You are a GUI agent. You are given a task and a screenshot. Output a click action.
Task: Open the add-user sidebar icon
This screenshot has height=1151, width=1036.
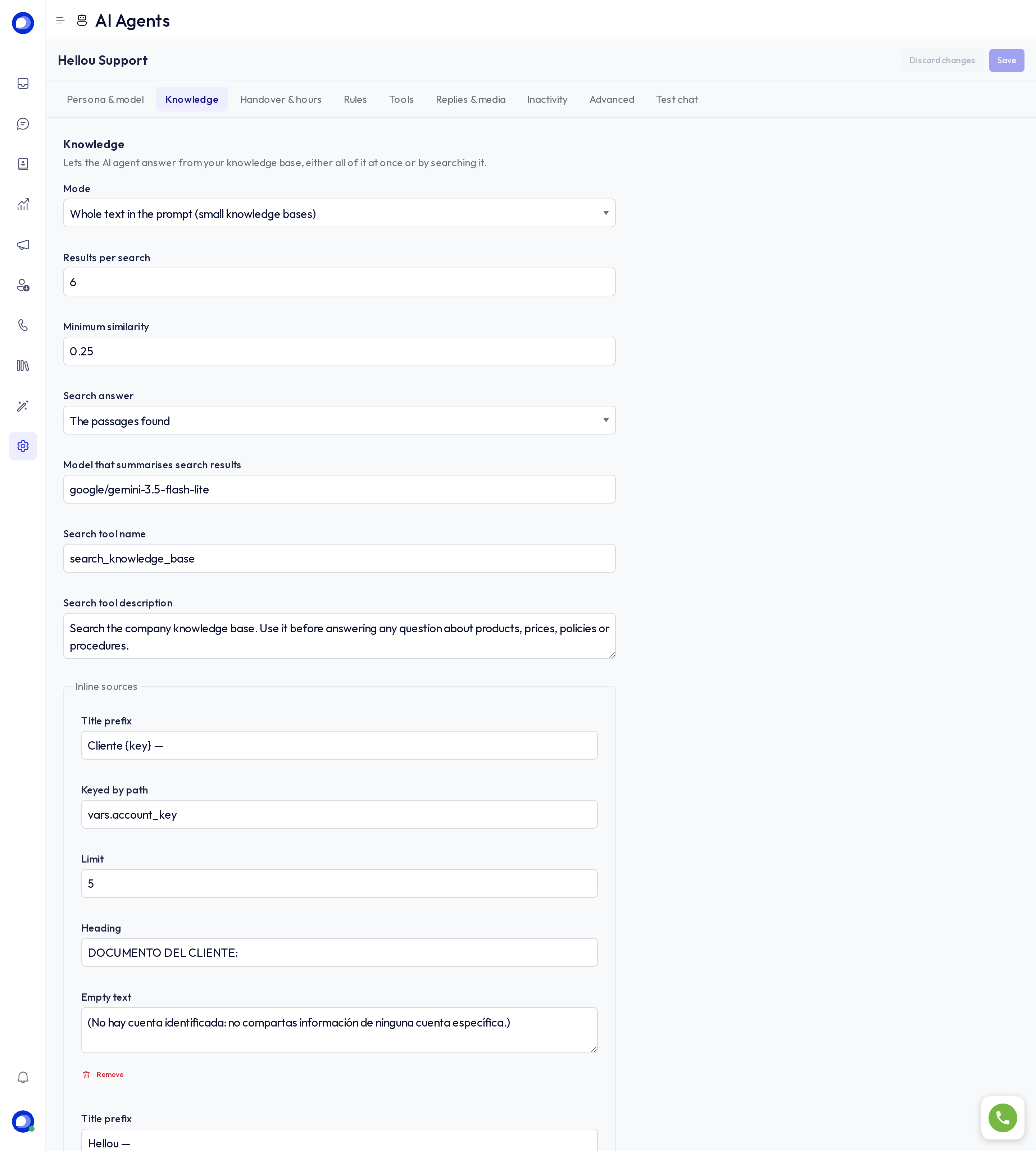[23, 285]
